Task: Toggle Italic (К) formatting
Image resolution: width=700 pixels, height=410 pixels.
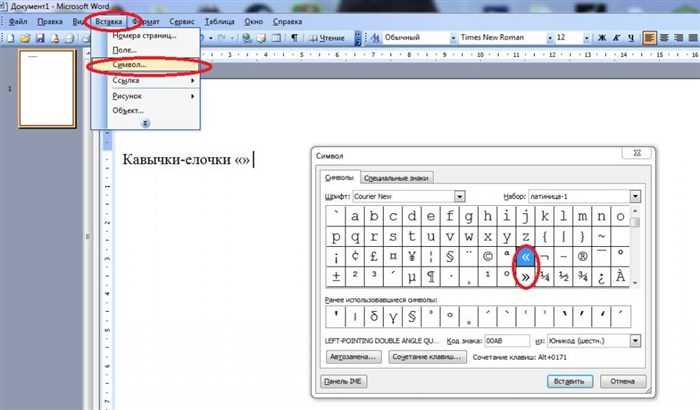Action: tap(617, 38)
